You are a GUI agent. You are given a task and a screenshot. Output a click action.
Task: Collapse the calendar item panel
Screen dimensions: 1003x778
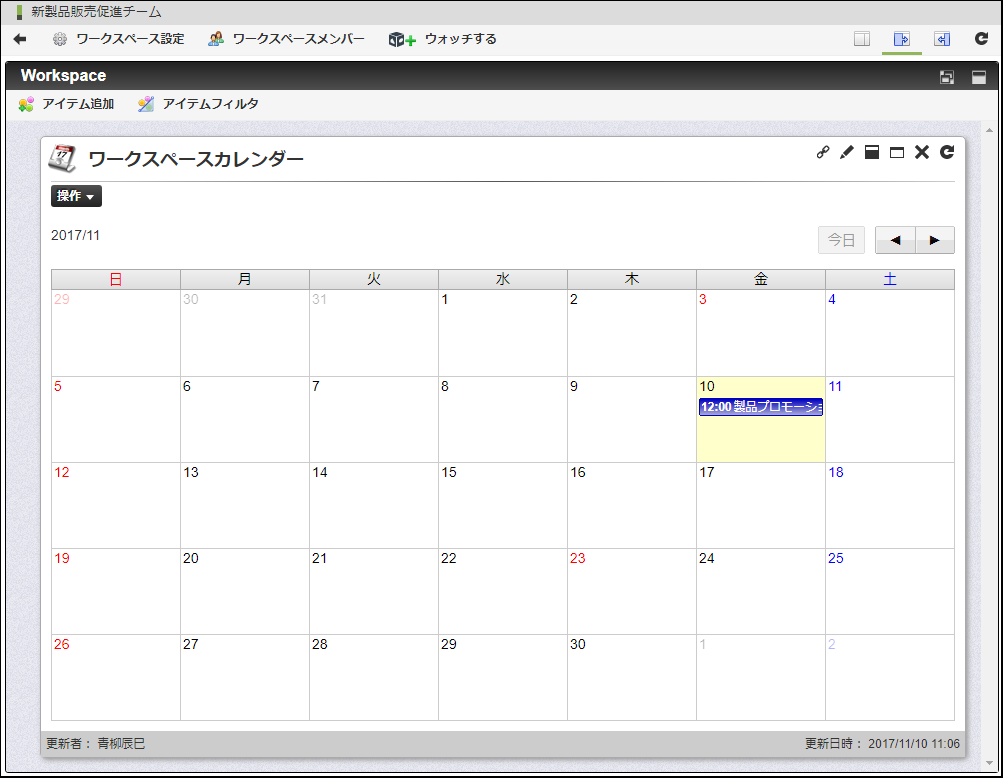click(x=872, y=152)
